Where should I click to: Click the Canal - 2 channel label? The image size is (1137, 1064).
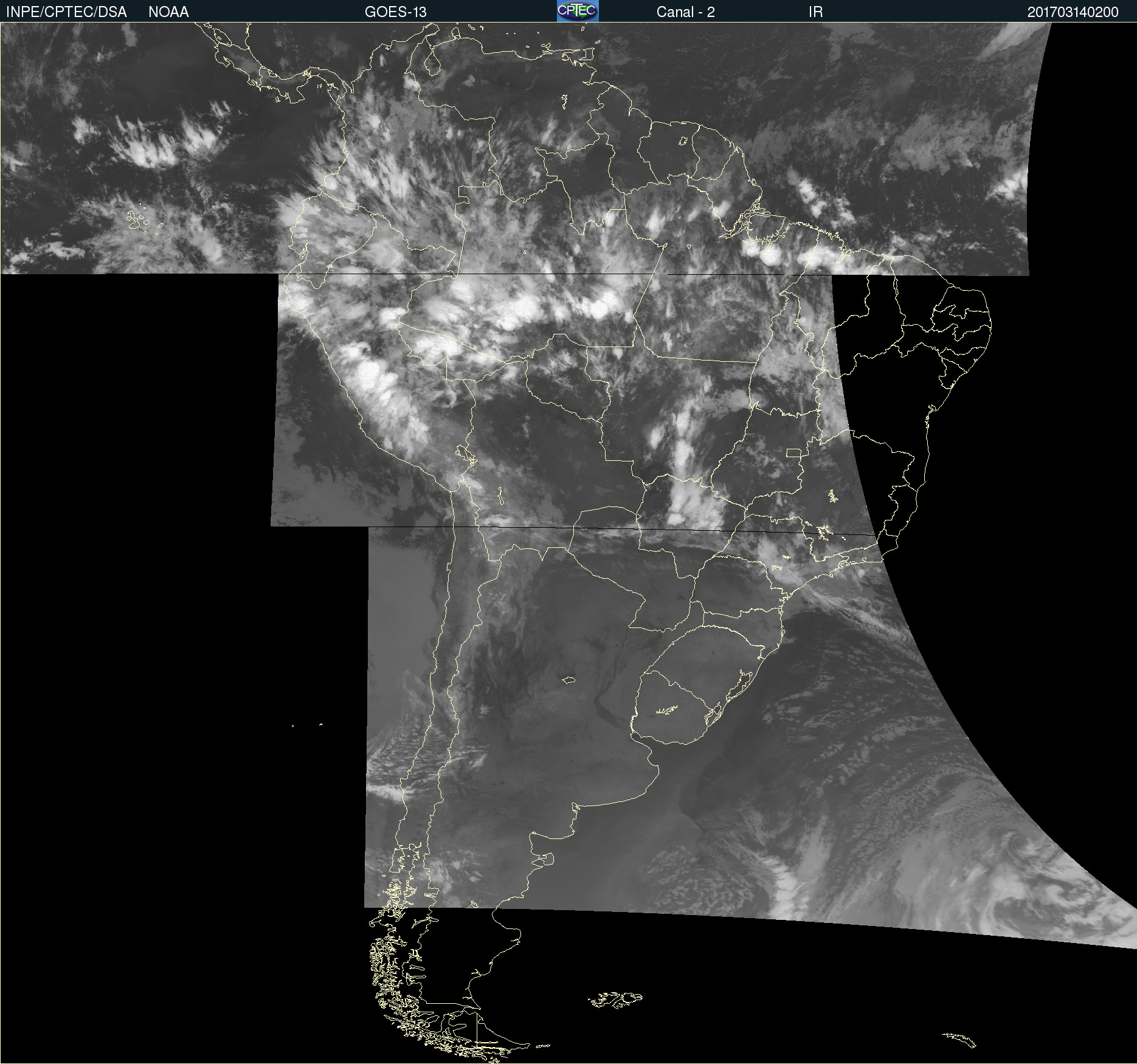[685, 12]
